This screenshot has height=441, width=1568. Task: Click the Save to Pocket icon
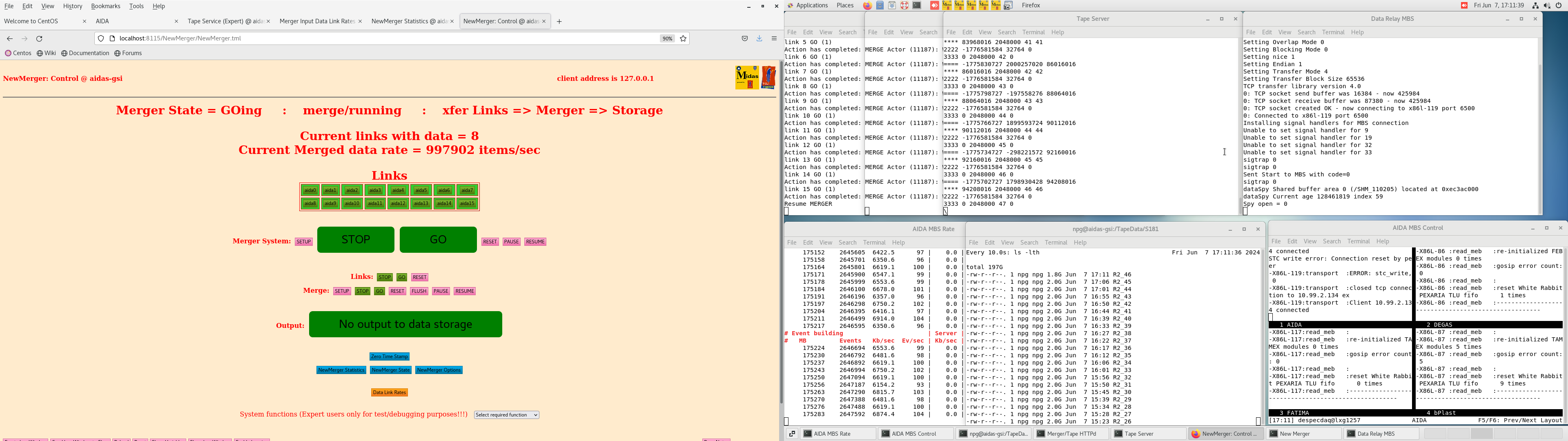[744, 39]
